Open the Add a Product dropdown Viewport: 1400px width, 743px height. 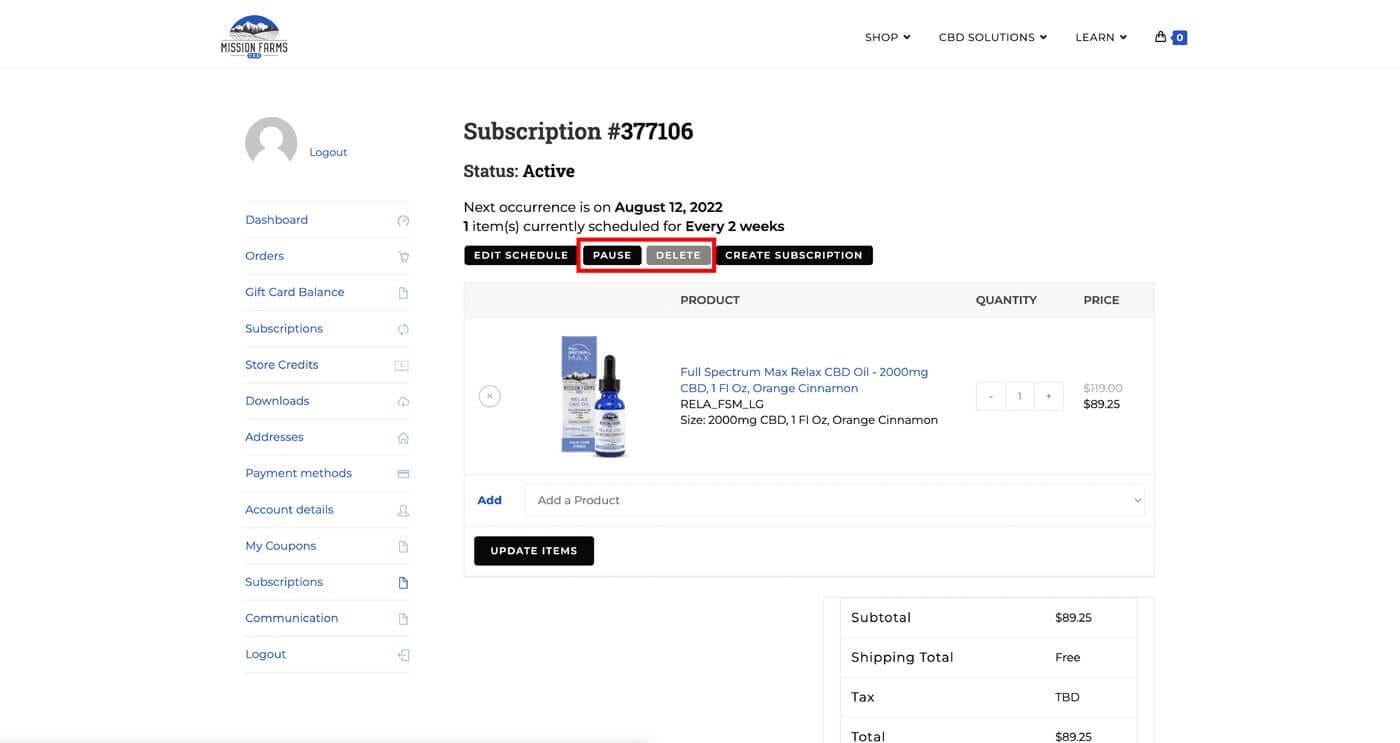(834, 500)
